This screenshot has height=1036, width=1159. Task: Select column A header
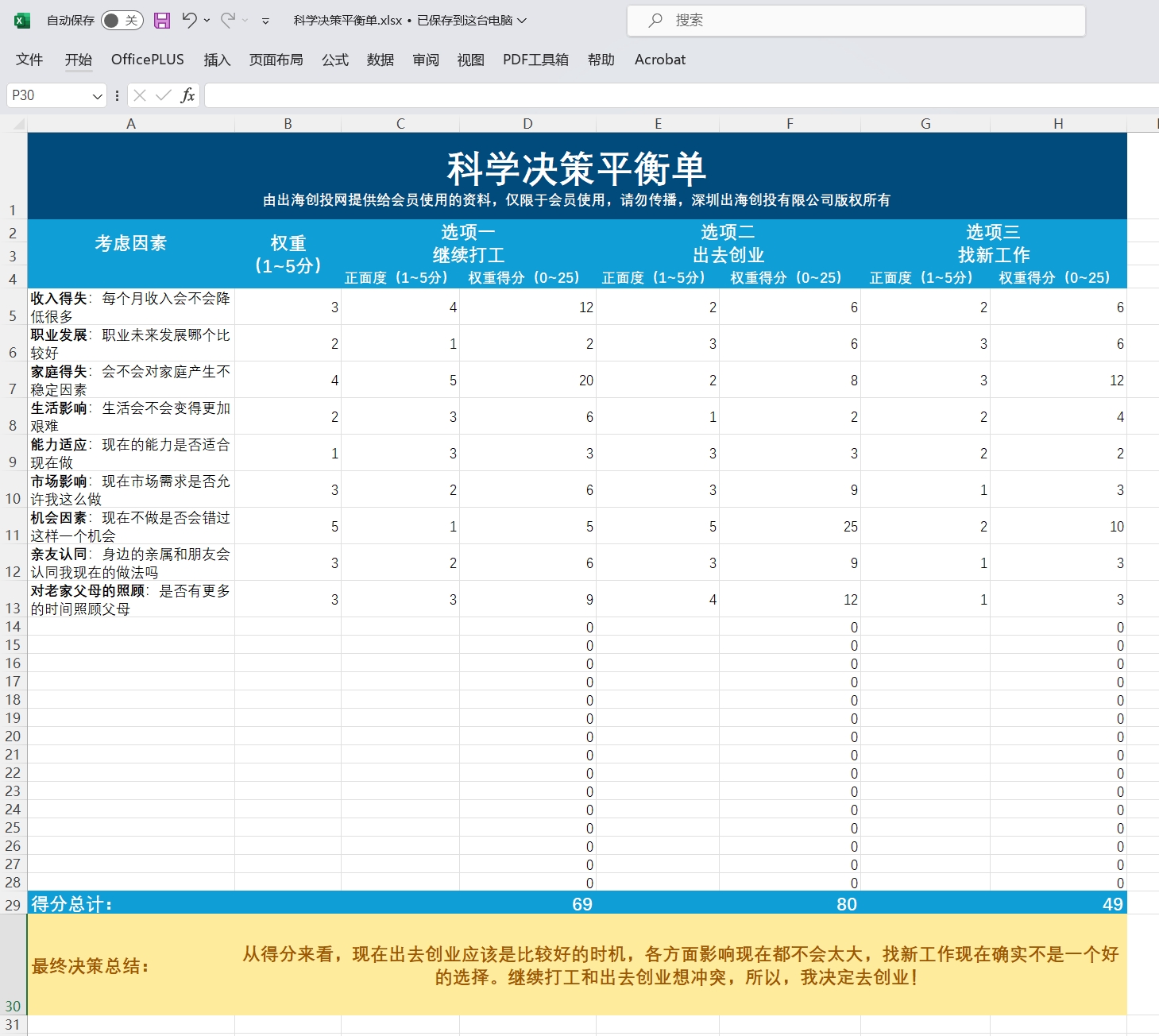[x=131, y=123]
